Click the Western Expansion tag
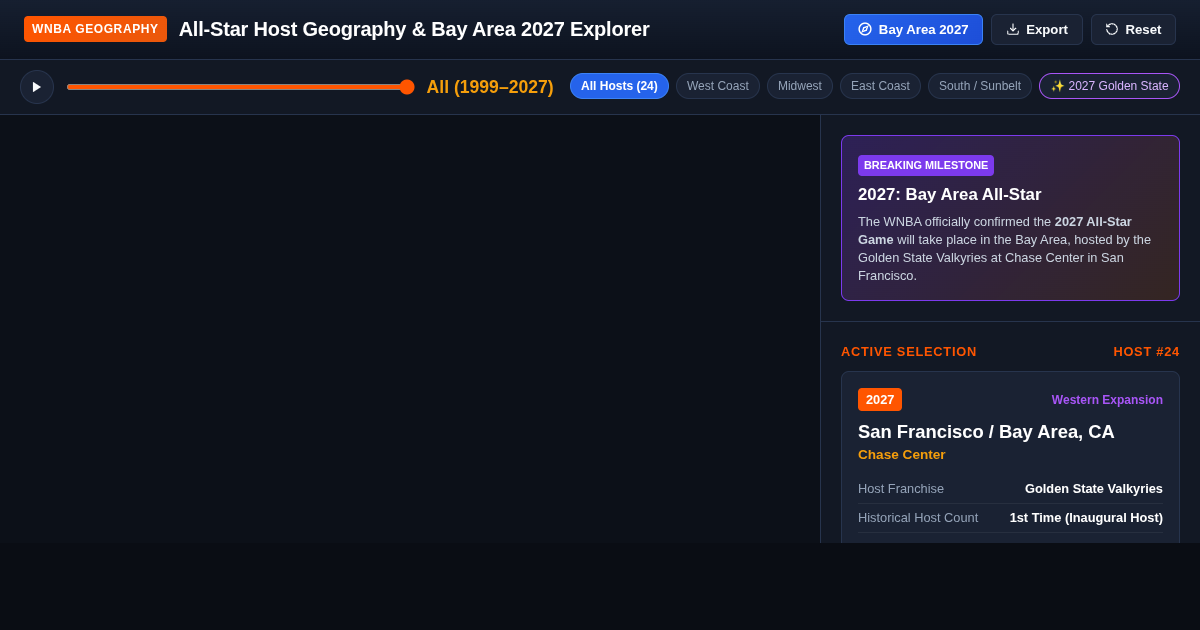The height and width of the screenshot is (630, 1200). 1107,400
